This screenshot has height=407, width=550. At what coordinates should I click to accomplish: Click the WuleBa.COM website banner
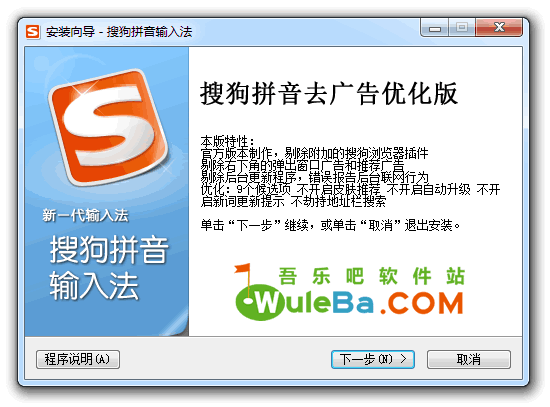pyautogui.click(x=350, y=292)
